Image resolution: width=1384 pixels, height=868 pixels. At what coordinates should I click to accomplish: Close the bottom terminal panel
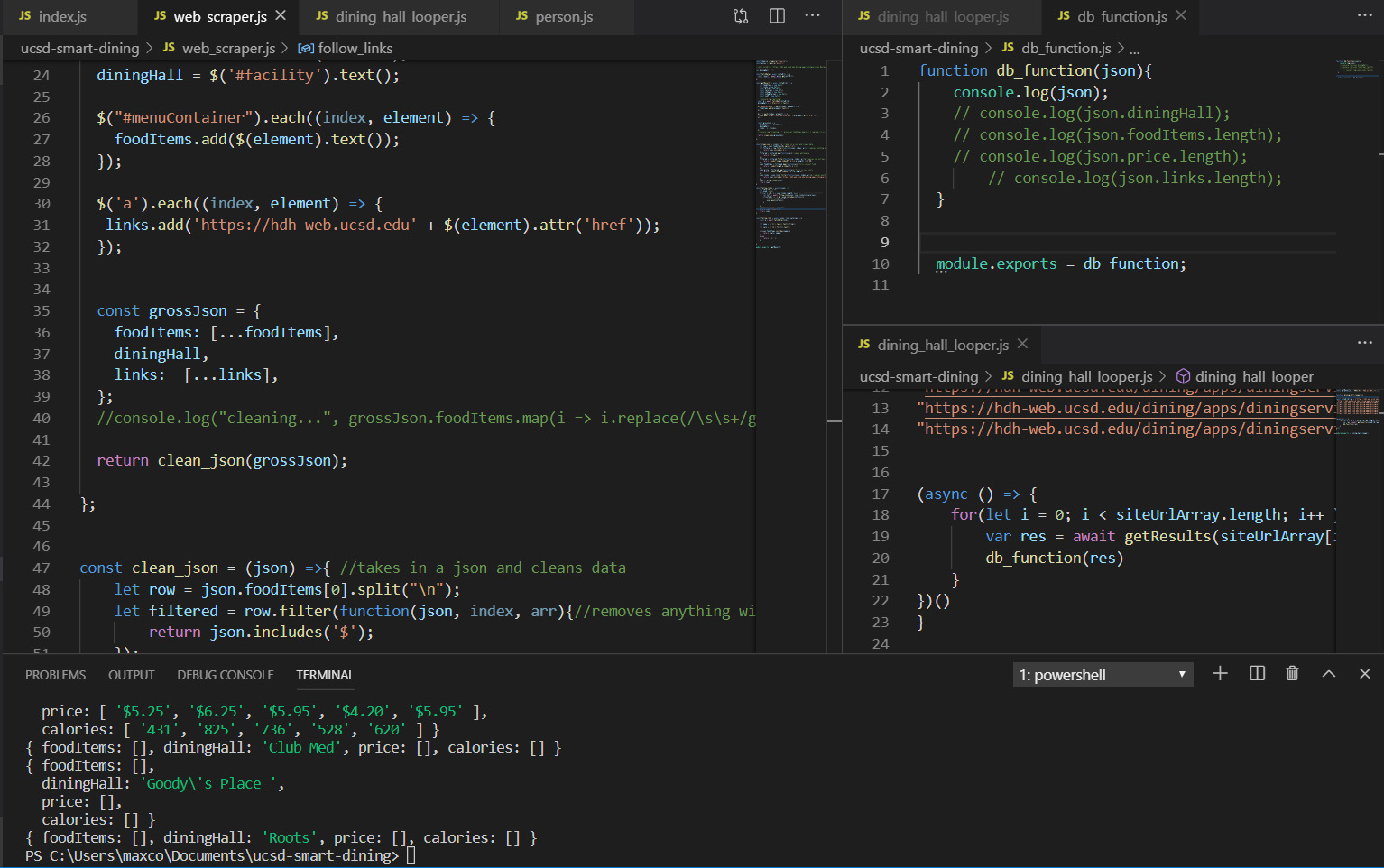(1364, 674)
